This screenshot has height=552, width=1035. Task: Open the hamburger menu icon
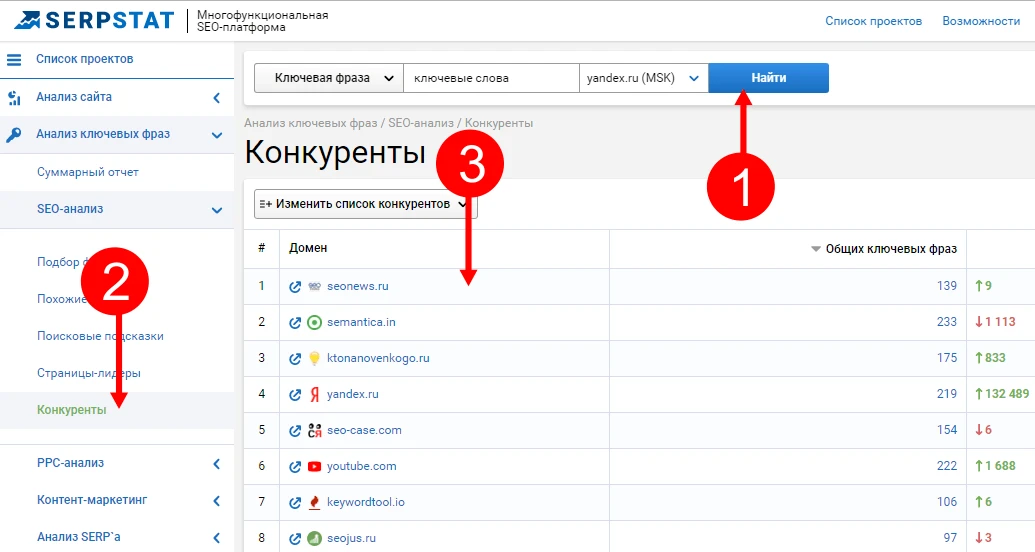coord(14,59)
